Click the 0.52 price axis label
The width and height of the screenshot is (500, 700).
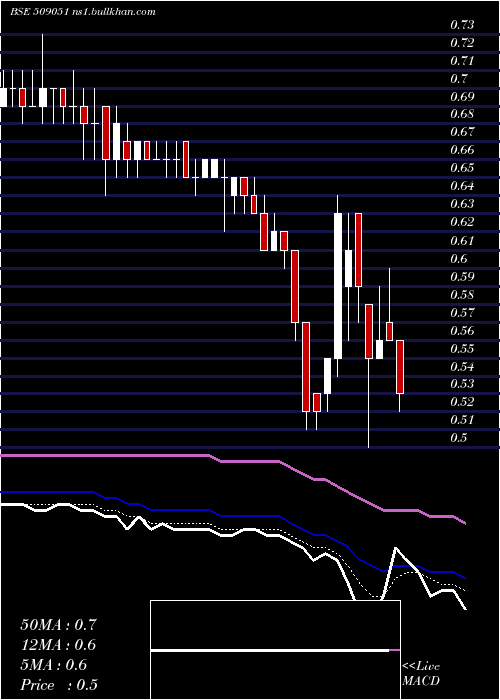coord(462,402)
